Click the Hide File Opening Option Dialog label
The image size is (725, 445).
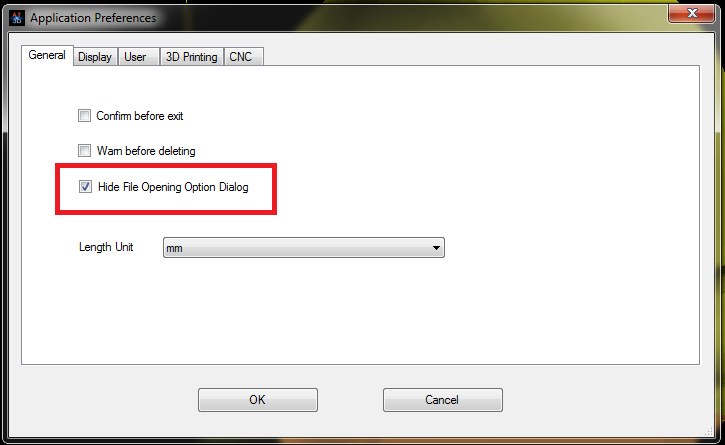(x=173, y=187)
